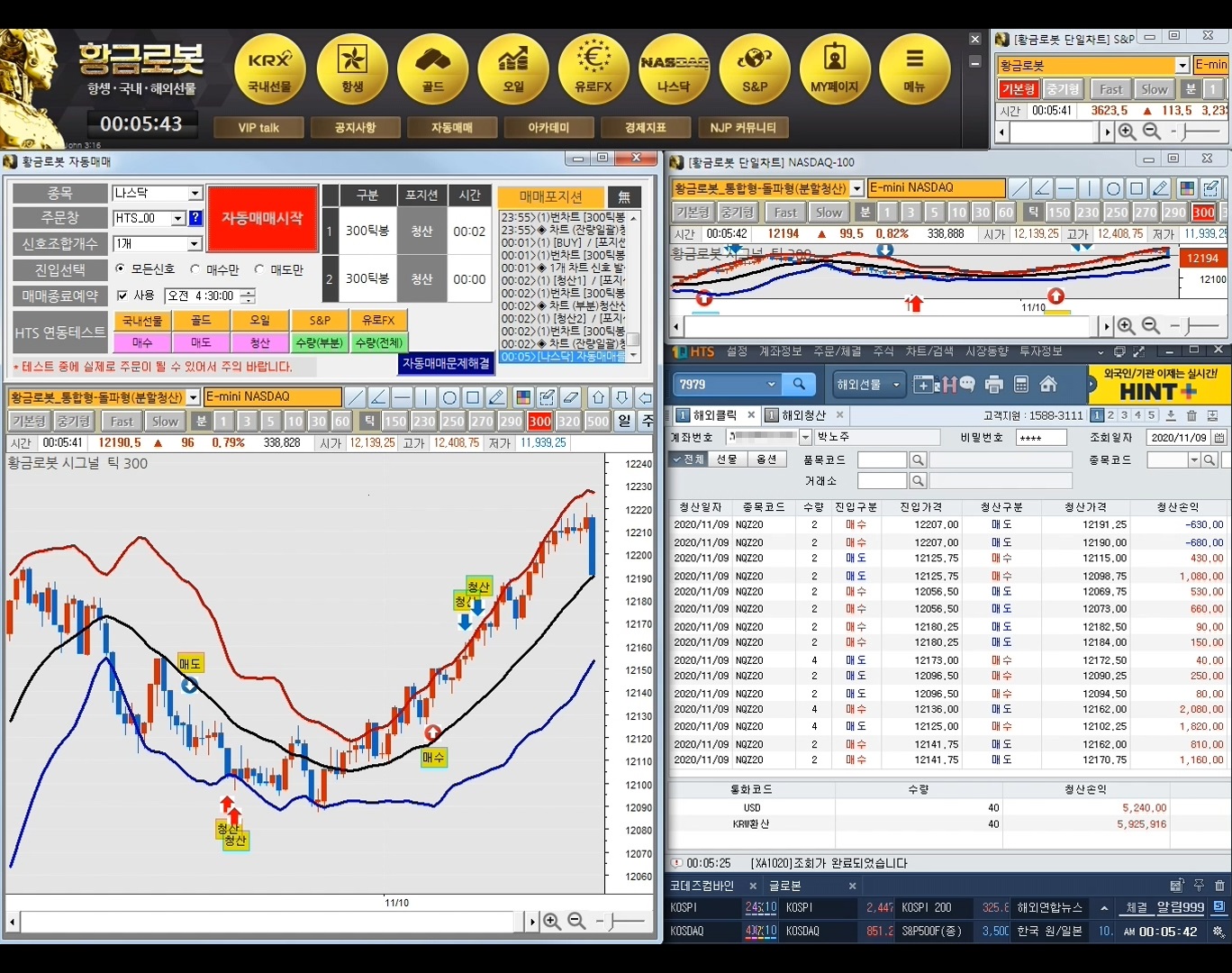Toggle the 전체 filter in HTS
Viewport: 1232px width, 973px height.
[689, 459]
